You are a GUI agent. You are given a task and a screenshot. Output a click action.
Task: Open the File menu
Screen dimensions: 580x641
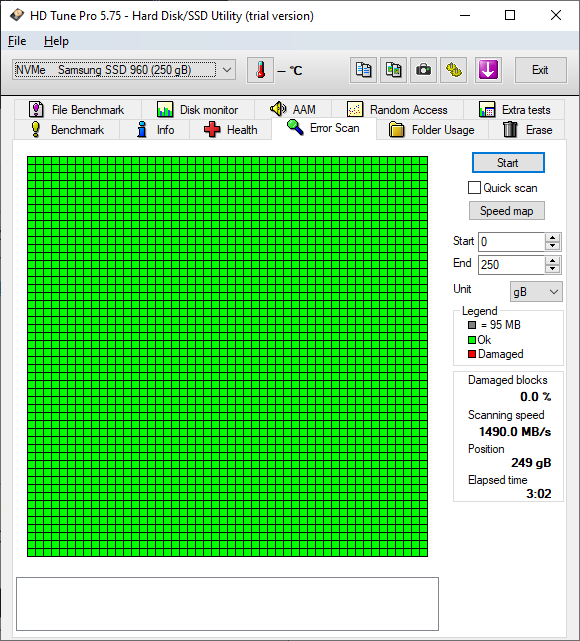17,41
